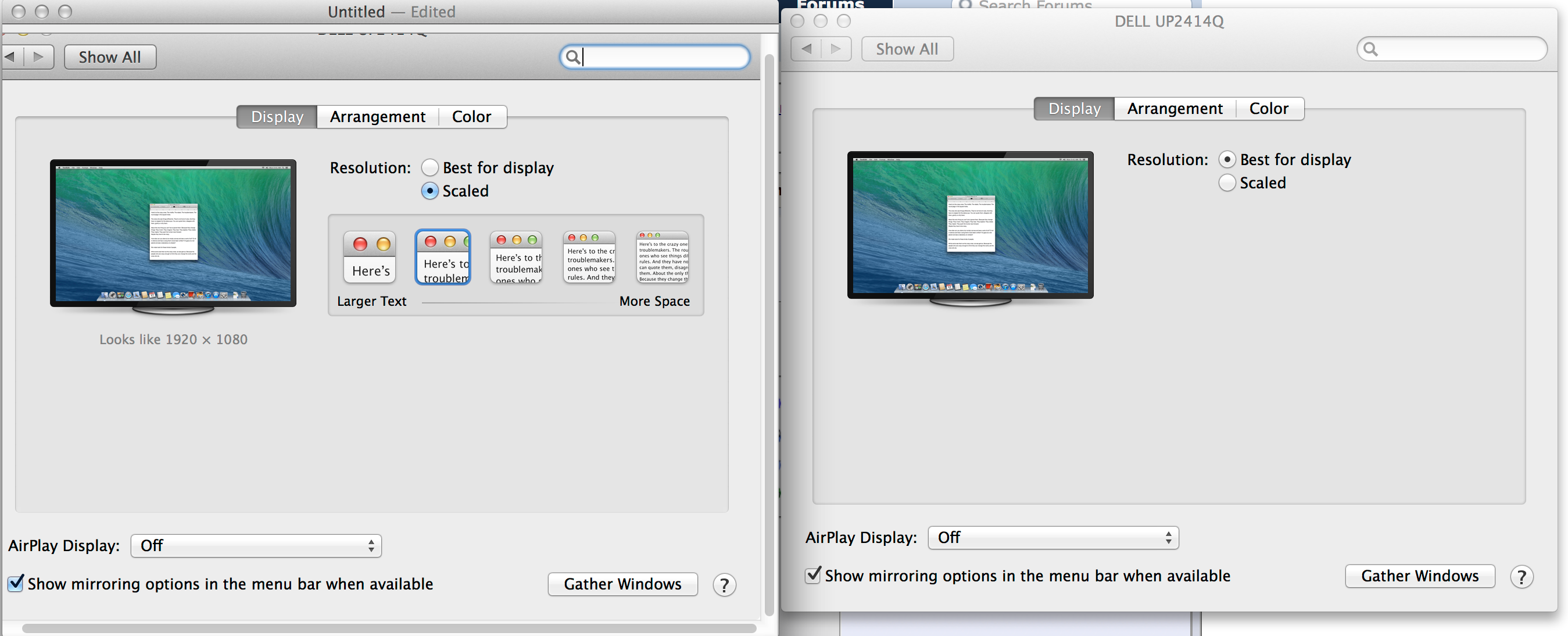This screenshot has height=636, width=1568.
Task: Click Show All in the left window
Action: coord(110,57)
